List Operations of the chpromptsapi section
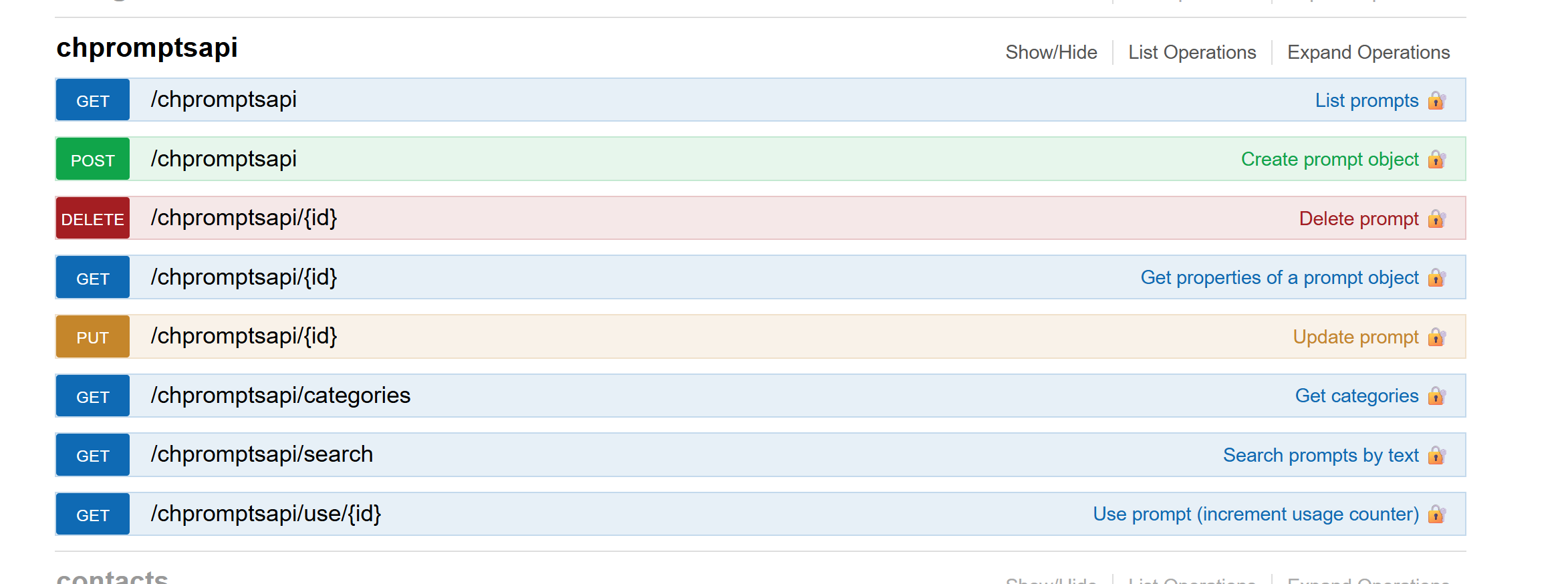 pos(1192,52)
